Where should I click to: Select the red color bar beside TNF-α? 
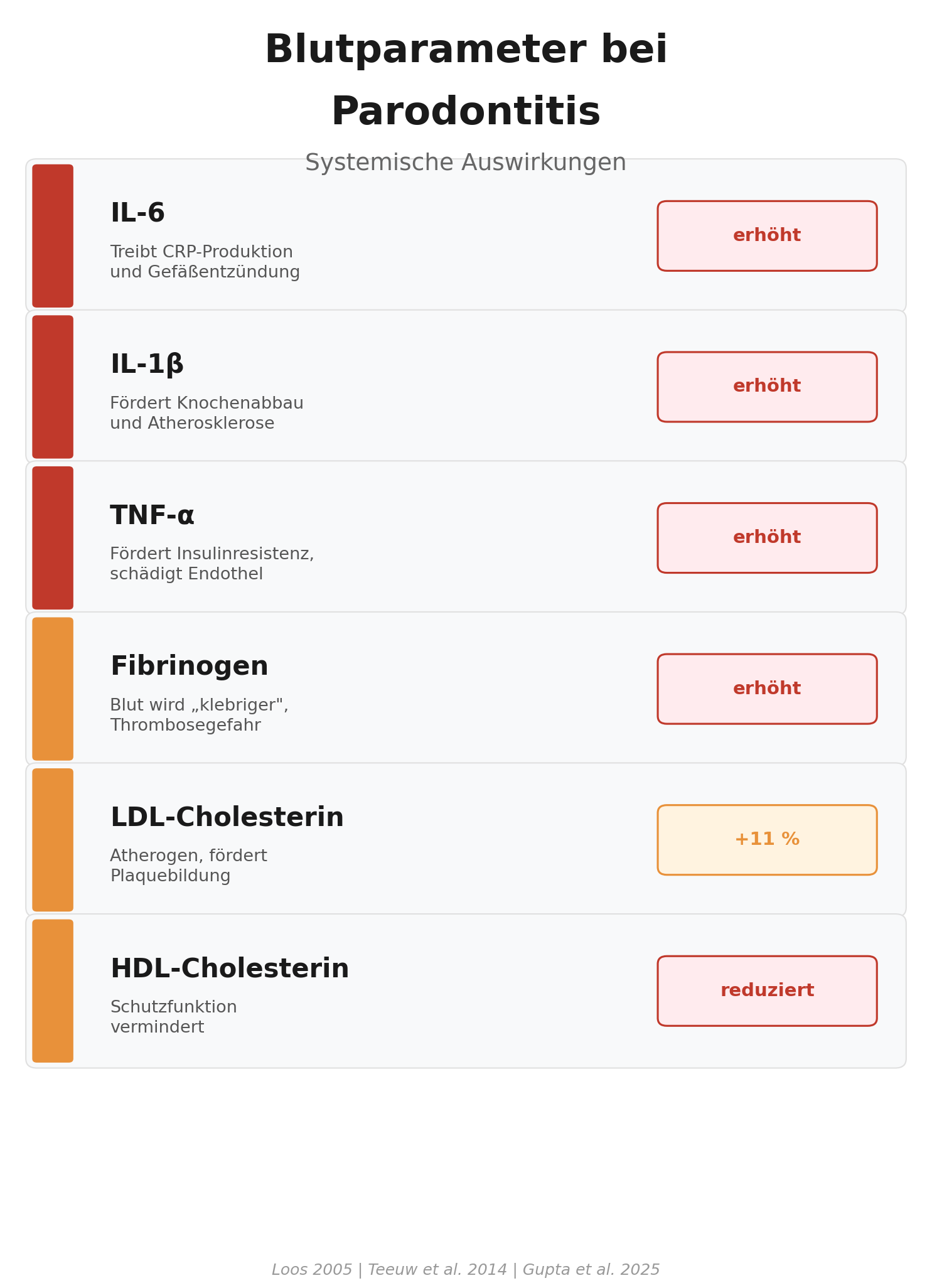tap(53, 538)
